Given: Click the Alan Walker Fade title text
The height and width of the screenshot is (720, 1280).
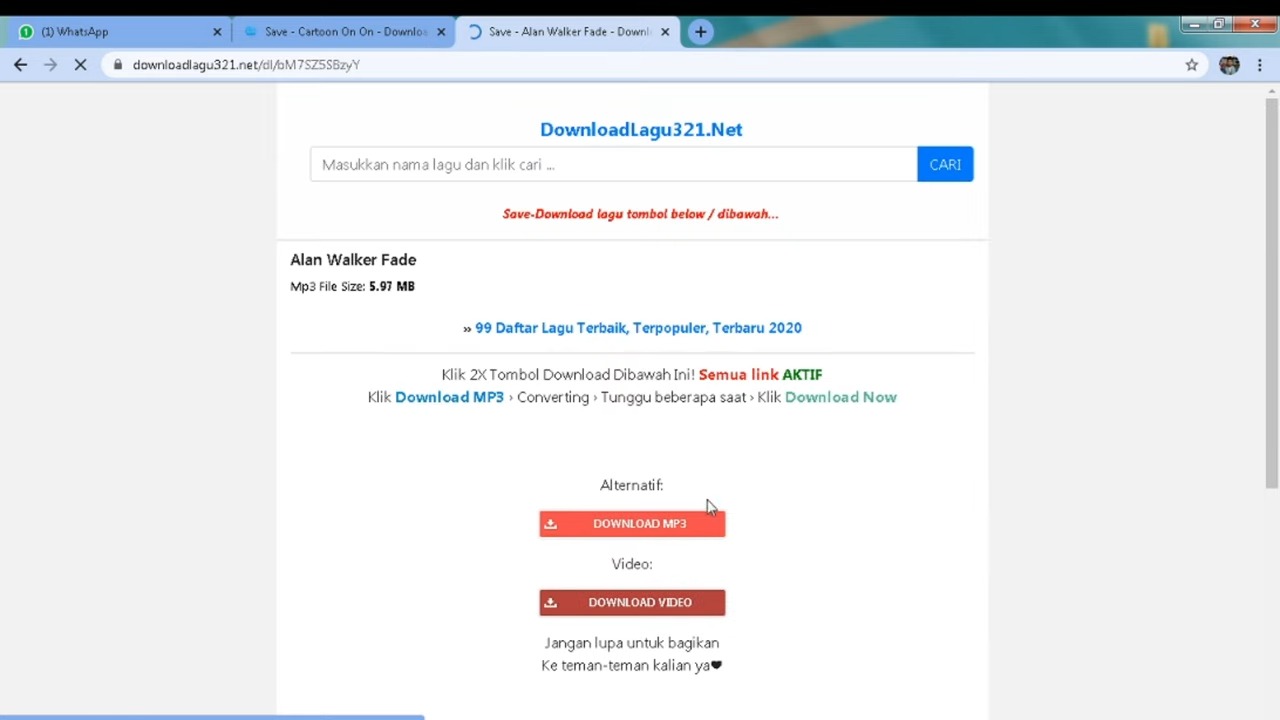Looking at the screenshot, I should 353,260.
